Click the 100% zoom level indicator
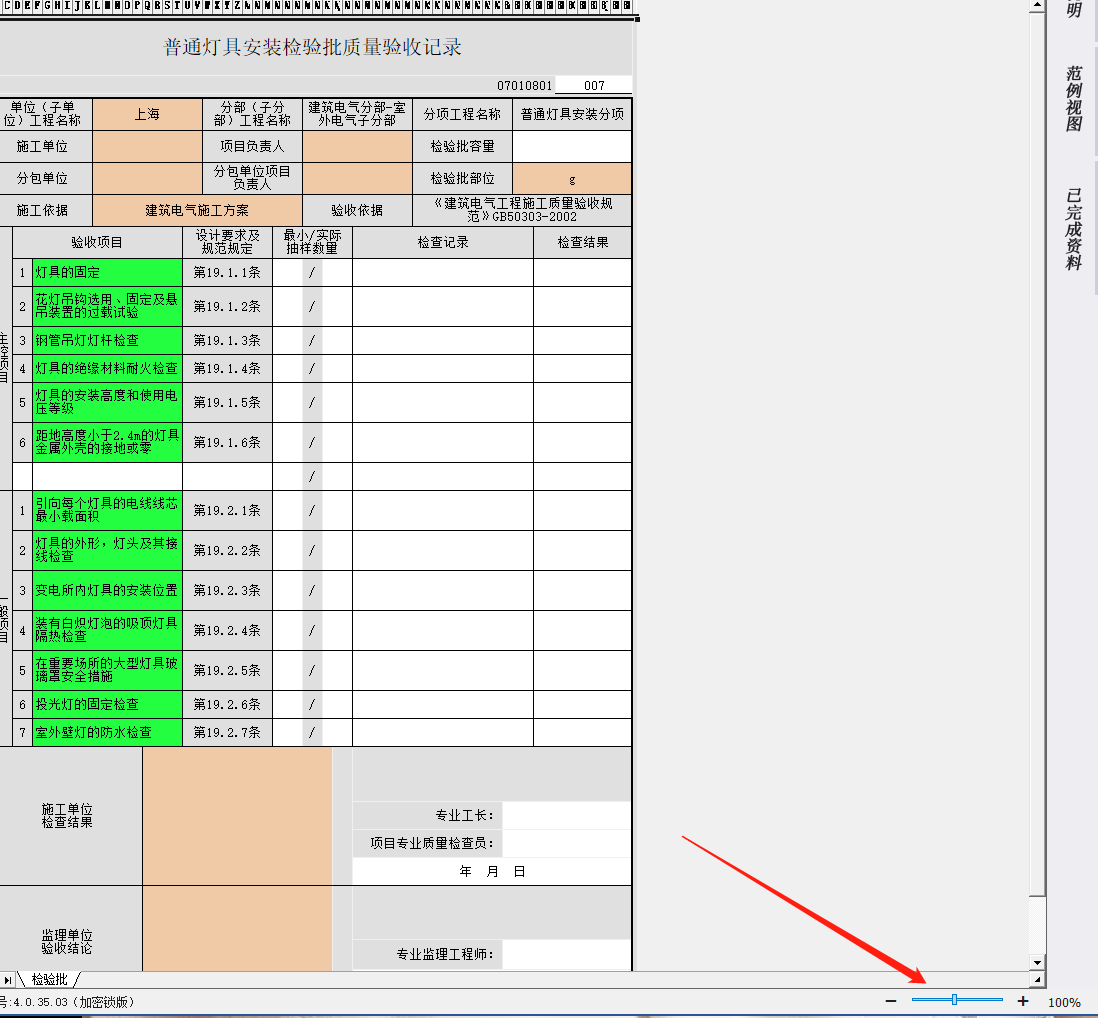 pyautogui.click(x=1064, y=1003)
